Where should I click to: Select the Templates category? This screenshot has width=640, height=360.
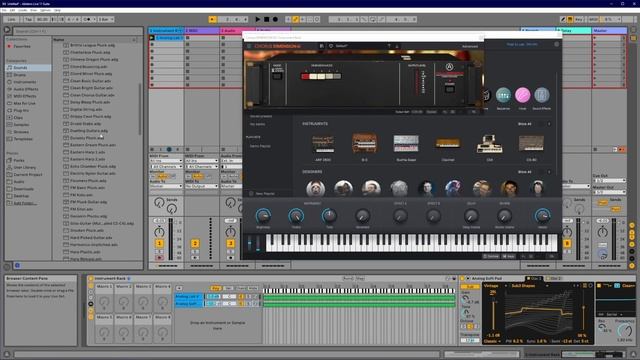pyautogui.click(x=23, y=139)
